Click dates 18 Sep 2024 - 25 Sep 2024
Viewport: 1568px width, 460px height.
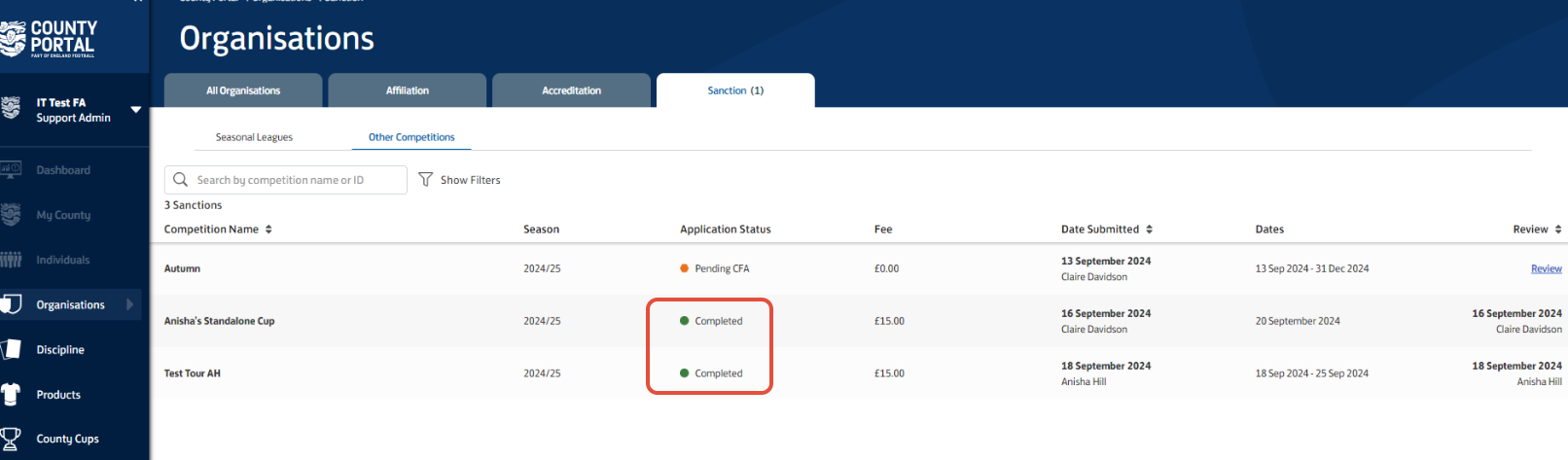(x=1312, y=373)
